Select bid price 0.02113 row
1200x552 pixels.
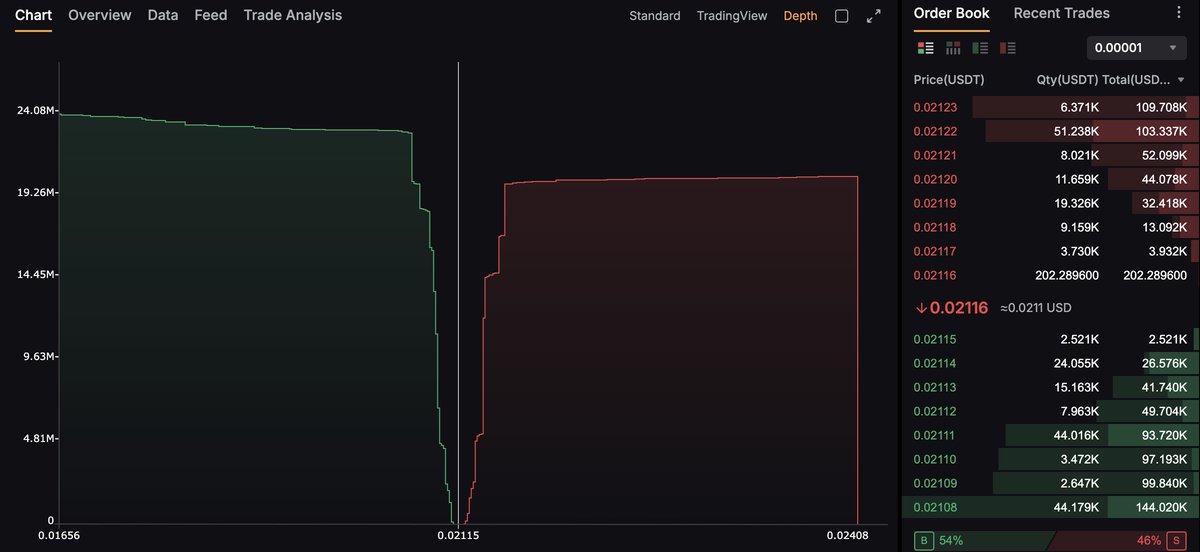1051,387
